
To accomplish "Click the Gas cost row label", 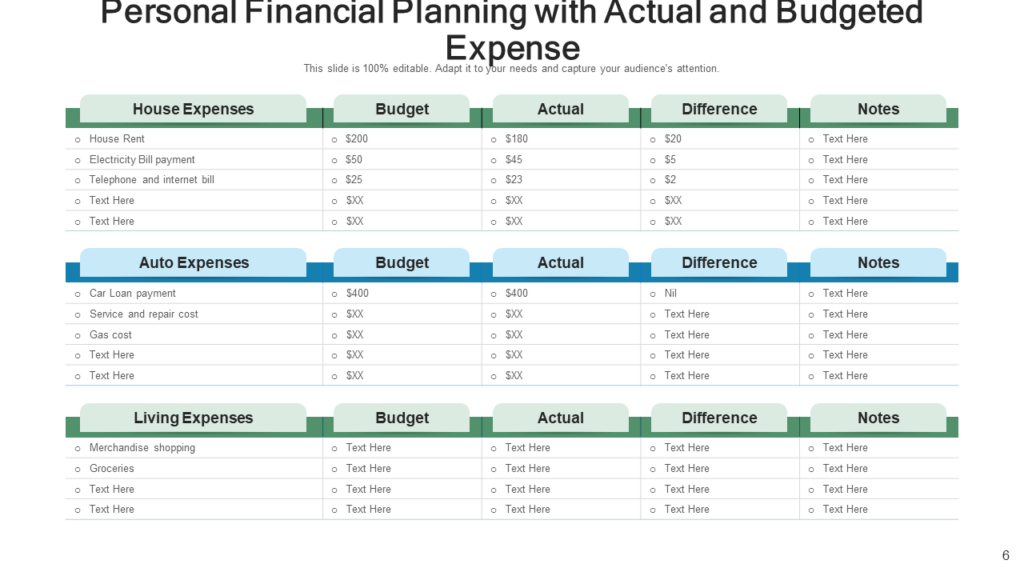I will pos(110,335).
